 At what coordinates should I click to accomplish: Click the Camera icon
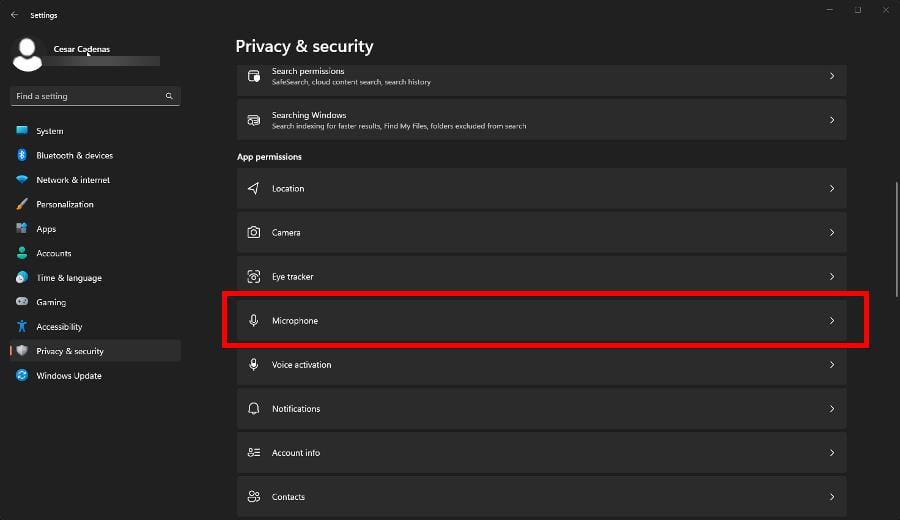[x=254, y=232]
